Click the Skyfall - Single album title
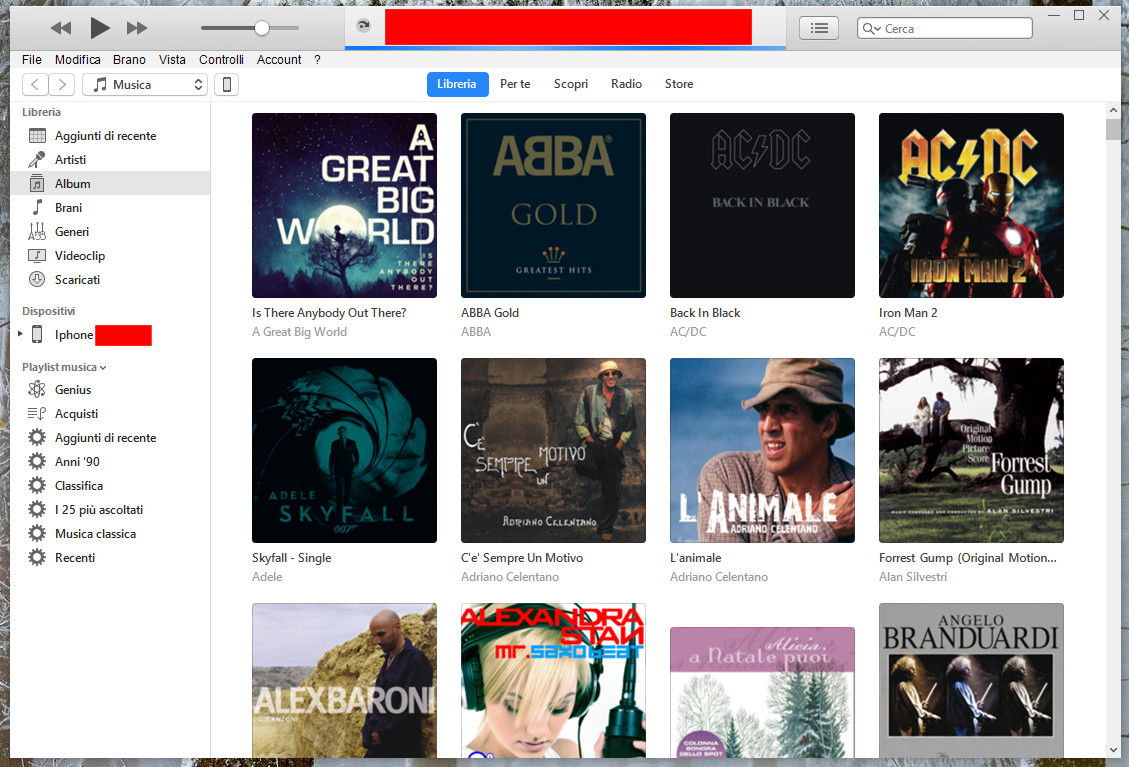Screen dimensions: 1129x767 [292, 557]
